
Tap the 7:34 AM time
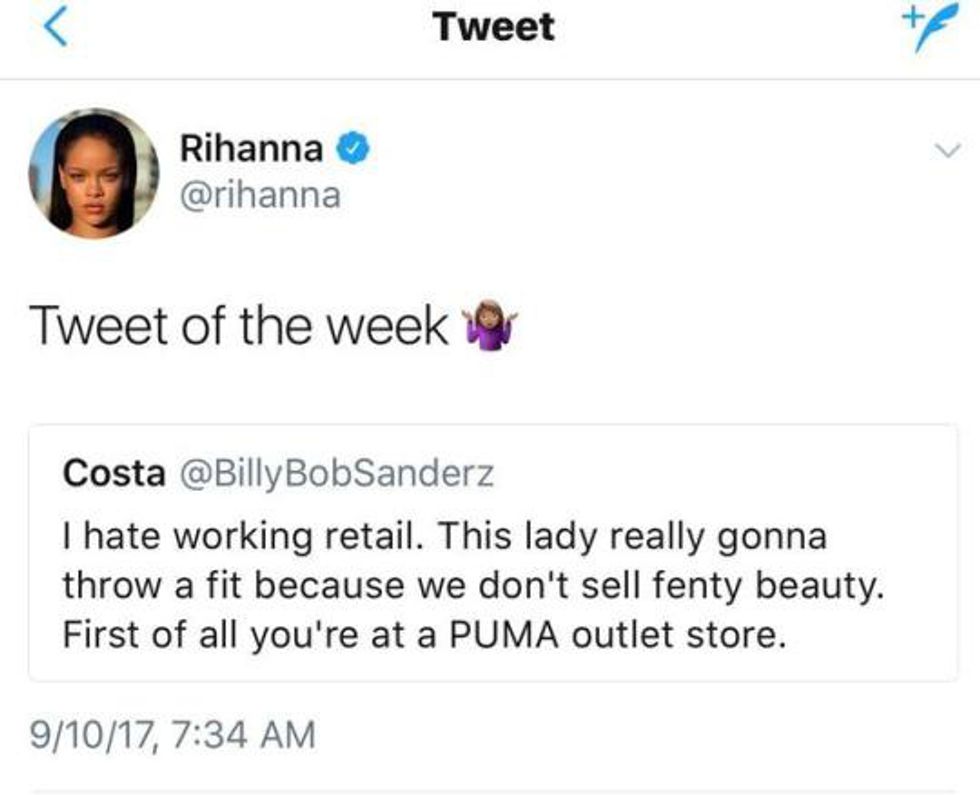(244, 737)
